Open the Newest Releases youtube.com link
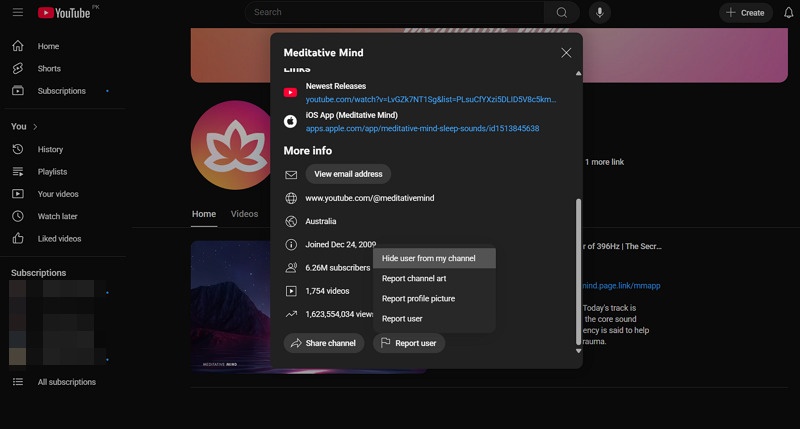The height and width of the screenshot is (429, 800). tap(431, 99)
